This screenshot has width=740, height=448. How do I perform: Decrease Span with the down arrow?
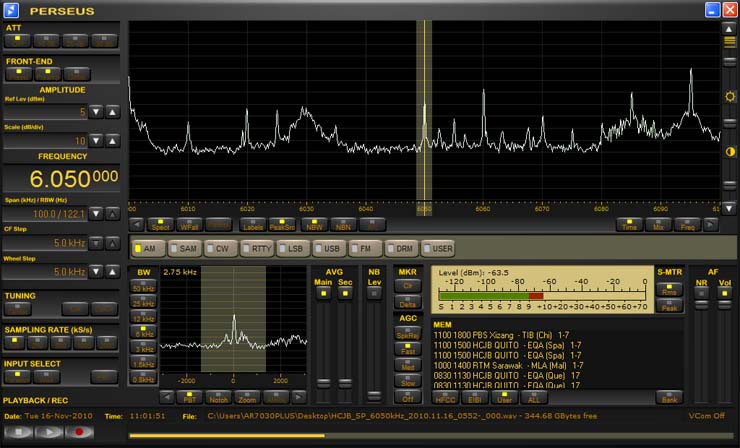pos(96,214)
